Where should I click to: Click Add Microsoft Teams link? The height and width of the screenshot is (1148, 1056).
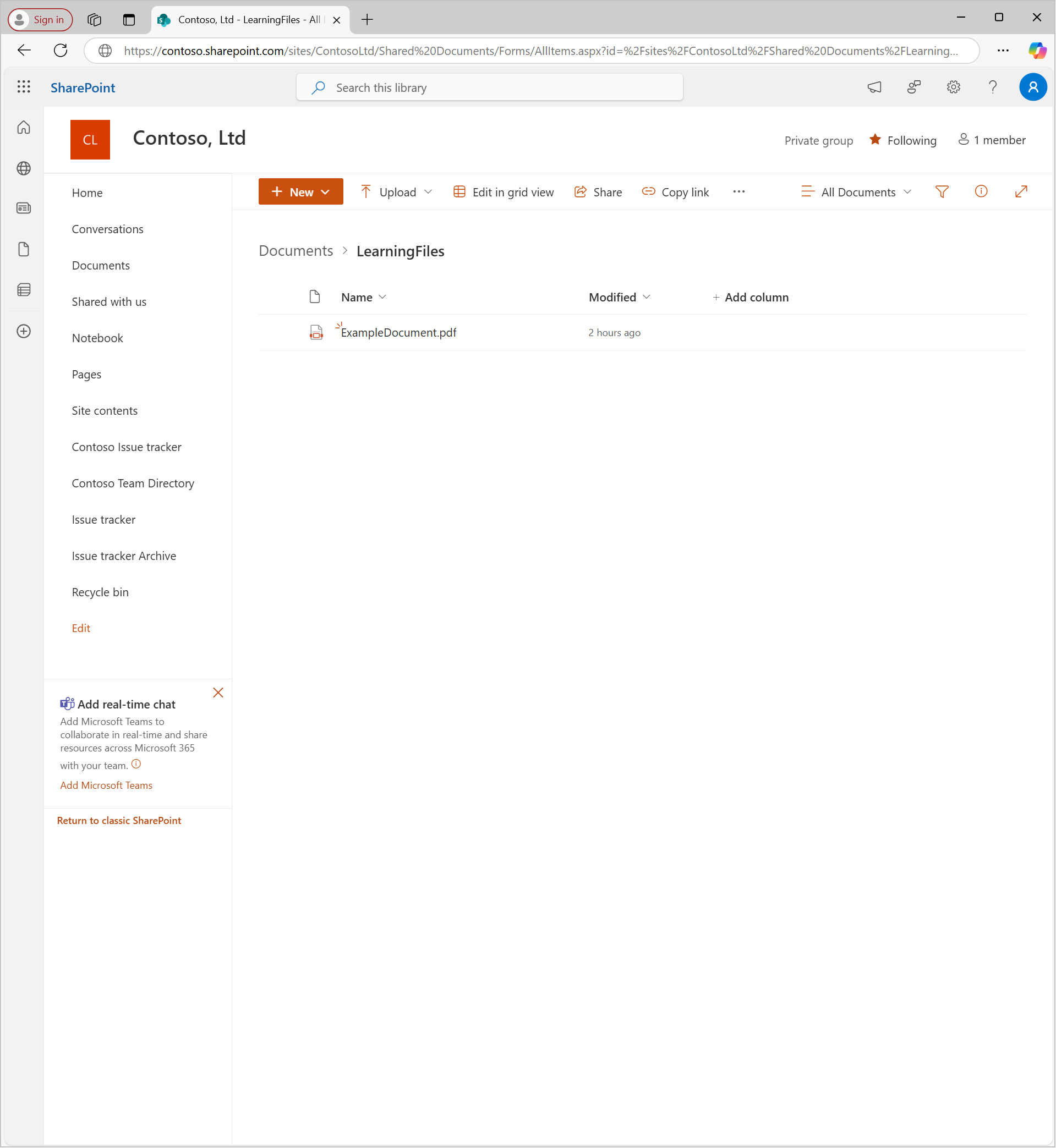(106, 786)
